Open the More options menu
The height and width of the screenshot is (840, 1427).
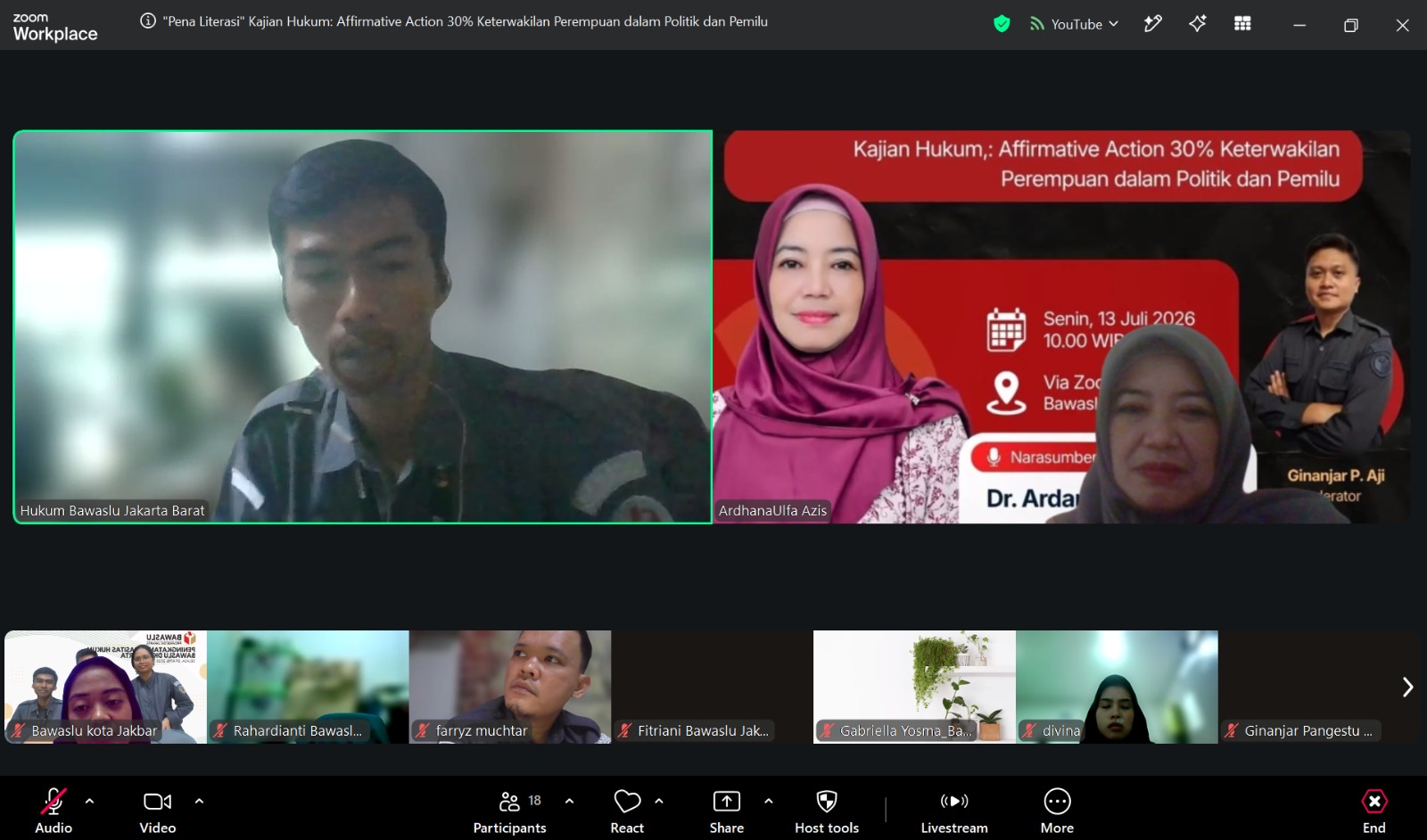tap(1057, 811)
